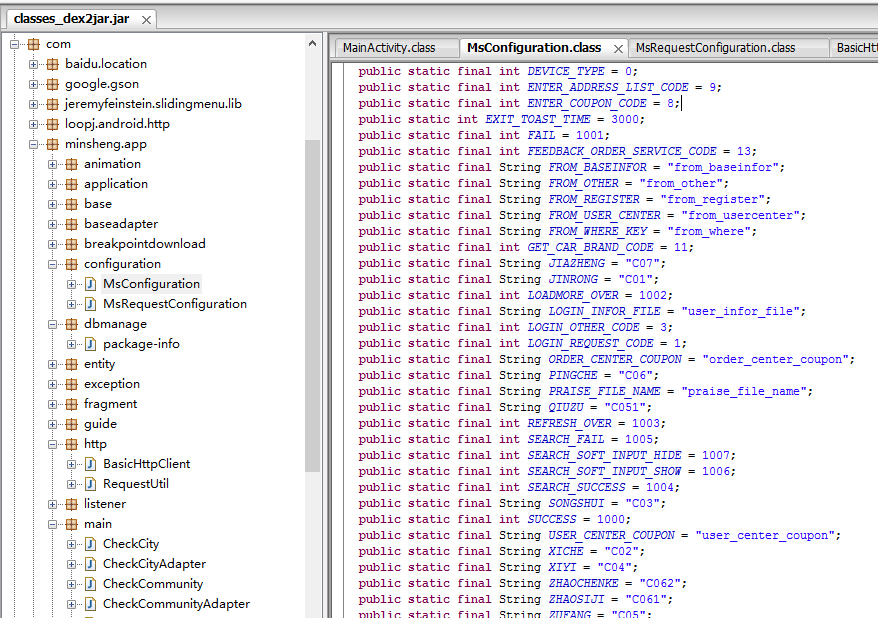Select the google.gson tree label

[x=102, y=84]
